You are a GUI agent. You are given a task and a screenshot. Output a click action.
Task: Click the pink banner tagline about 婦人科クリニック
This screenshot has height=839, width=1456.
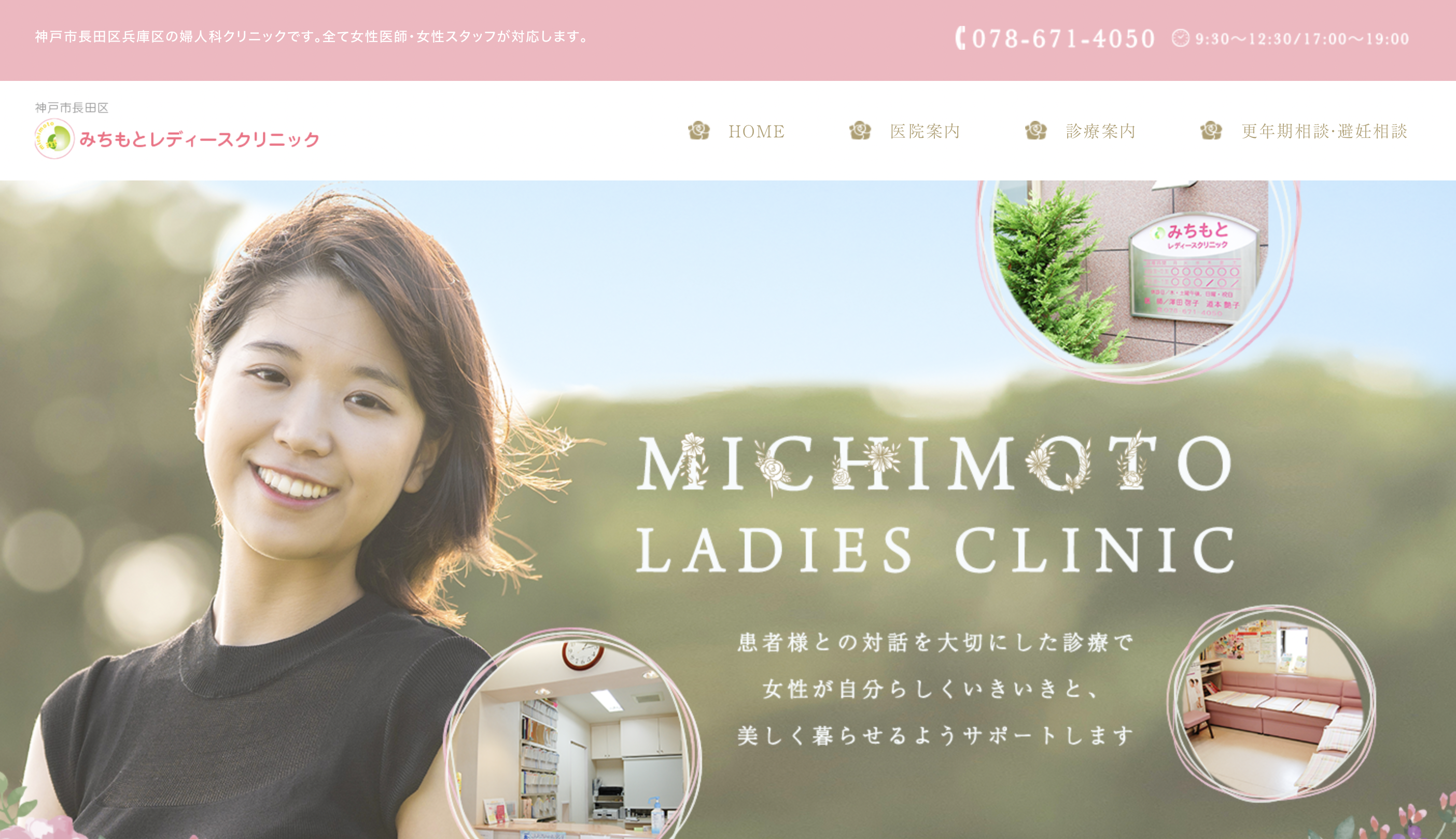tap(312, 37)
